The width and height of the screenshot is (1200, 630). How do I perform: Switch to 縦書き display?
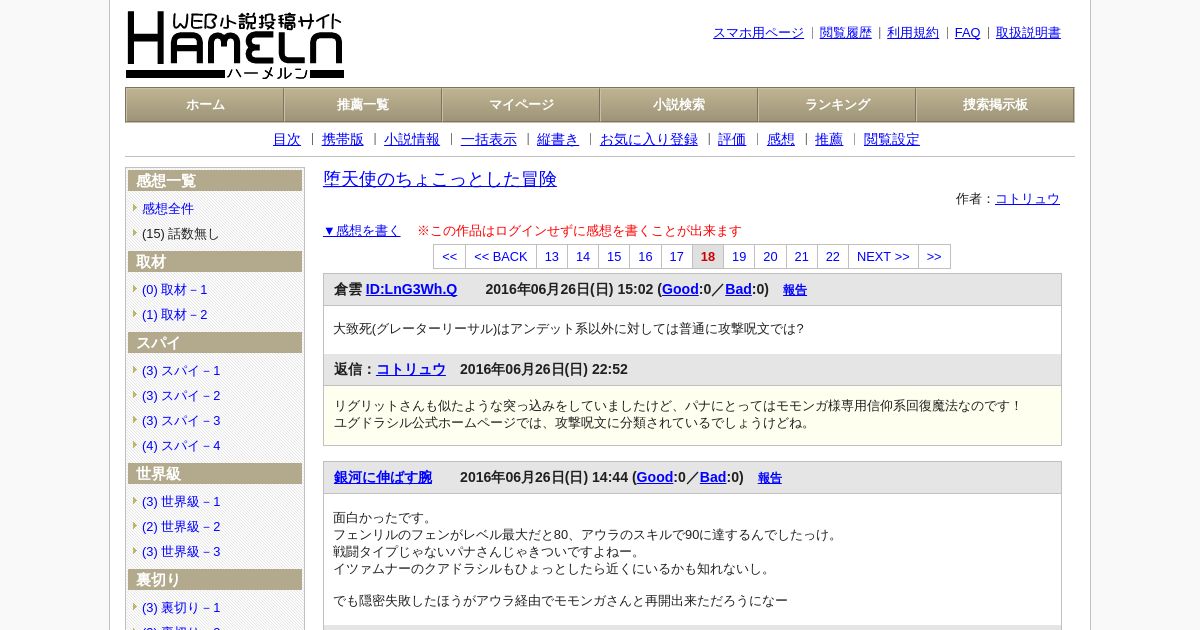tap(558, 140)
